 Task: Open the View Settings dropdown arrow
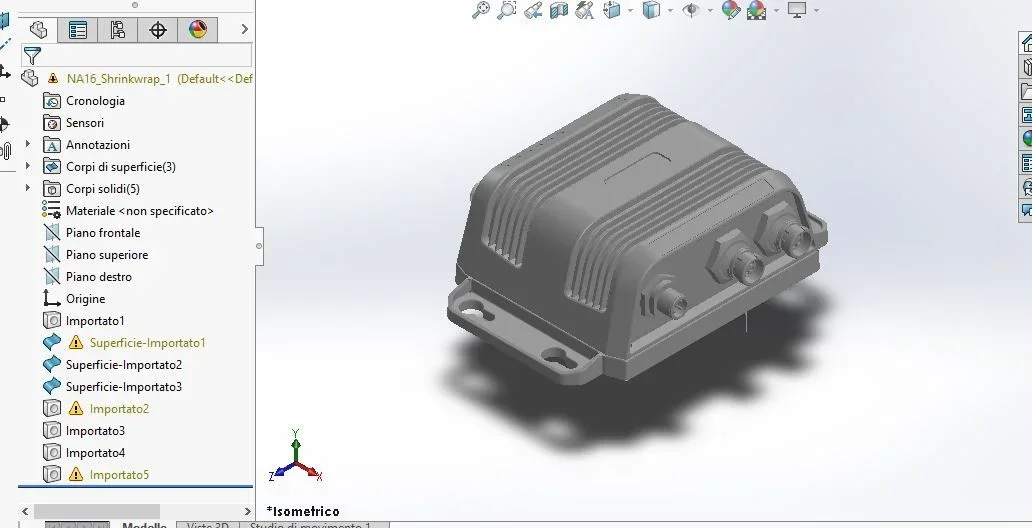coord(816,11)
